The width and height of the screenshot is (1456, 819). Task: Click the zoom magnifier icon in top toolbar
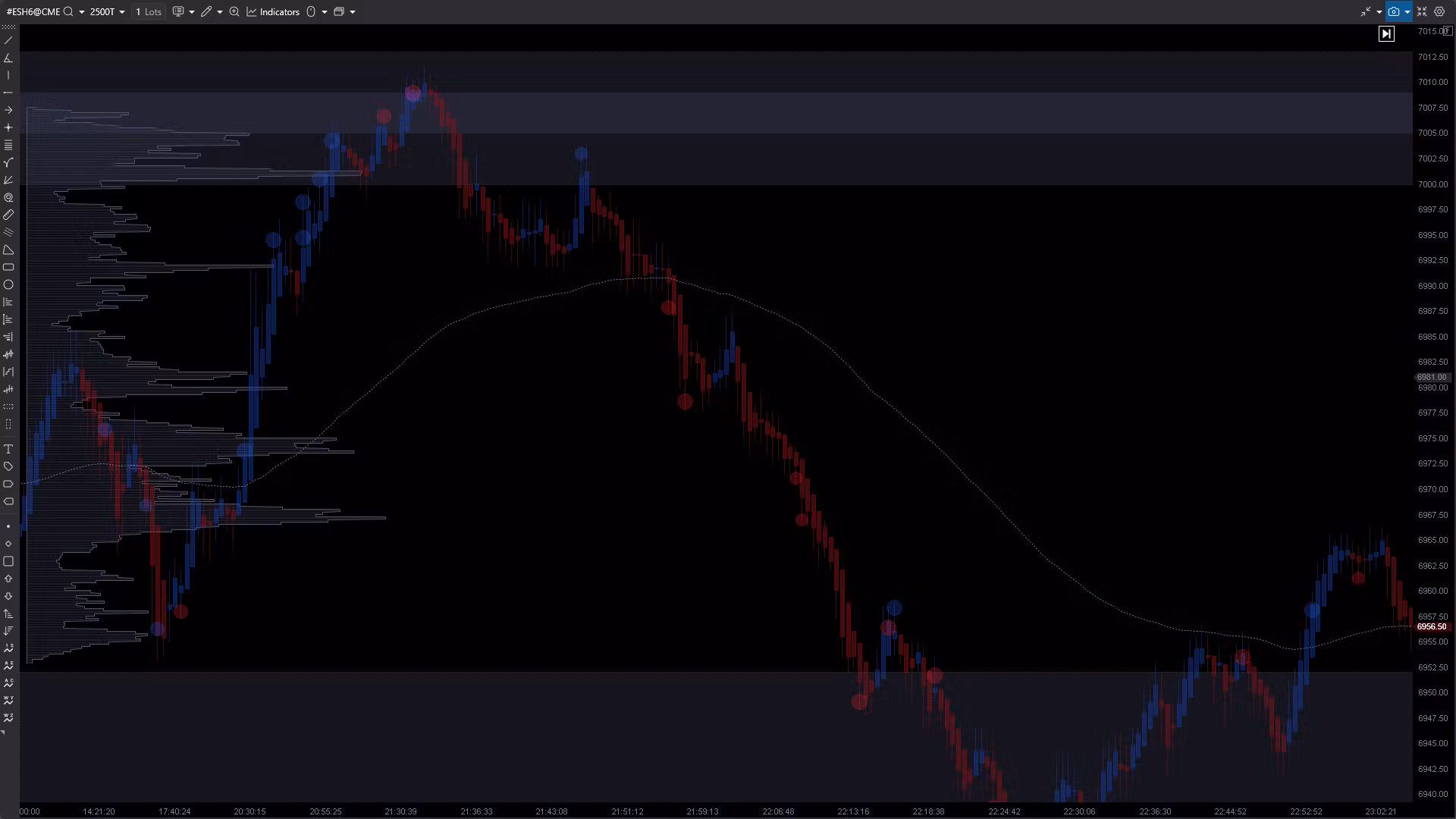(234, 11)
